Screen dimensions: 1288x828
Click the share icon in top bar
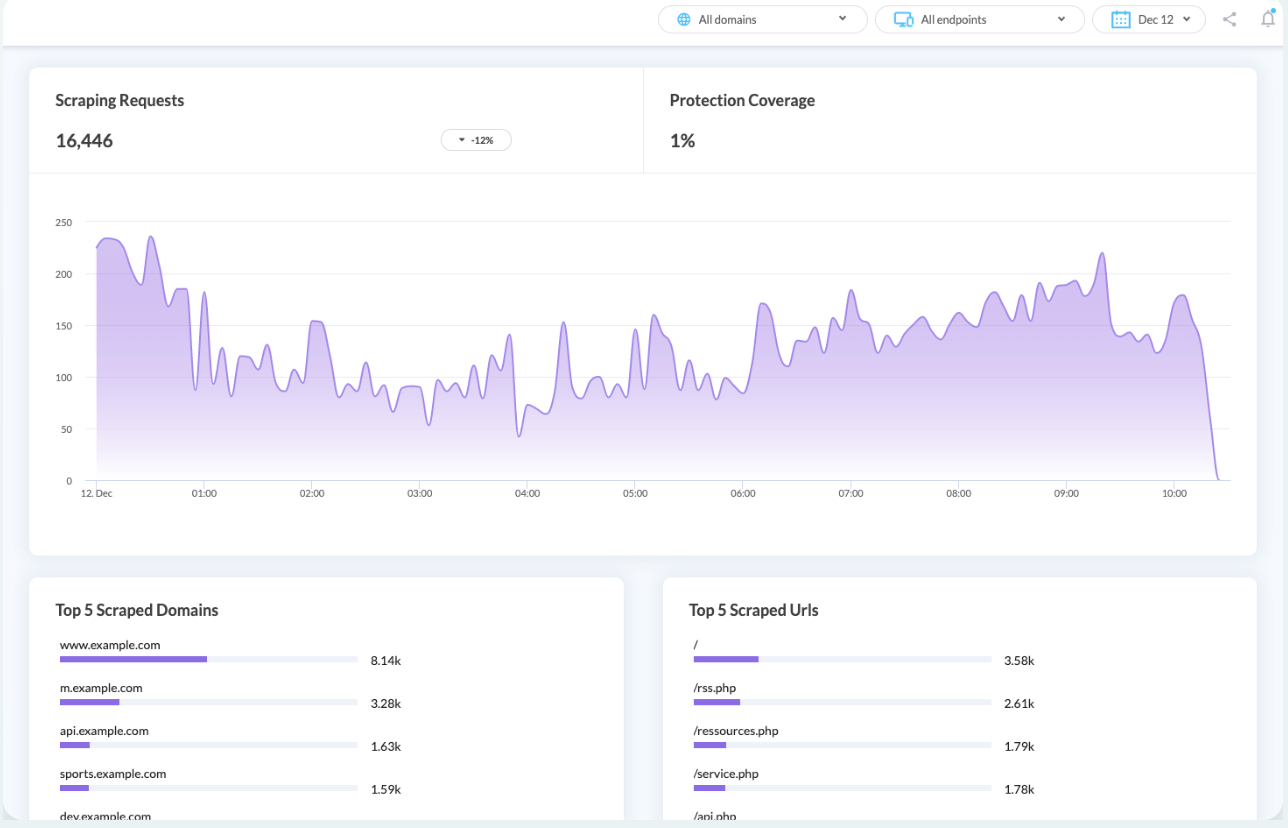coord(1230,19)
